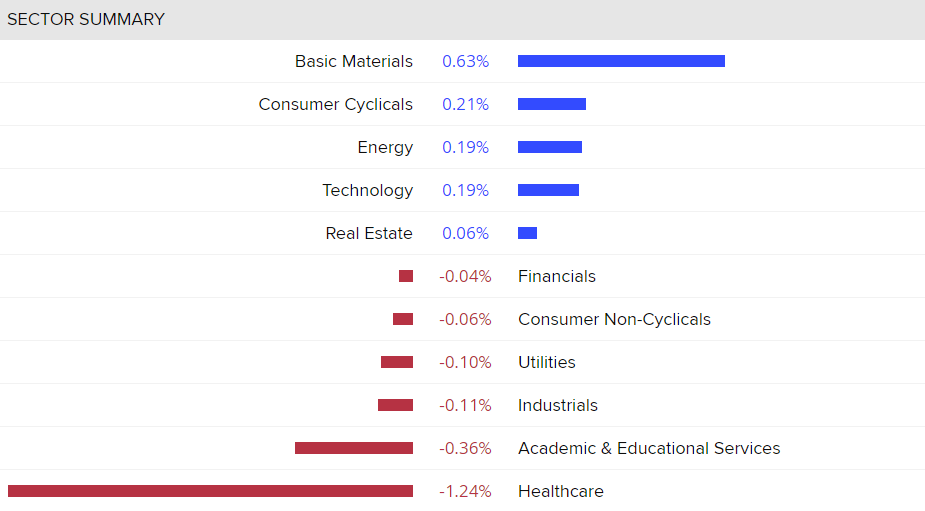
Task: Click the Real Estate sector name
Action: pos(368,233)
